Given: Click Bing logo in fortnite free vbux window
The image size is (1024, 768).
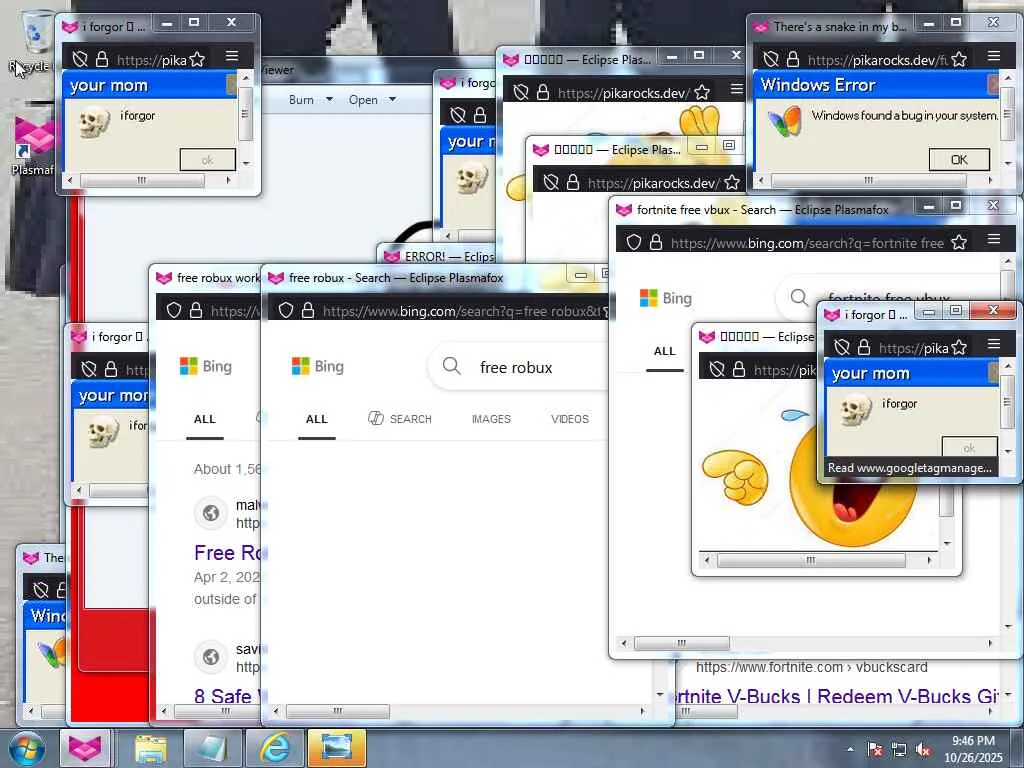Looking at the screenshot, I should click(665, 298).
